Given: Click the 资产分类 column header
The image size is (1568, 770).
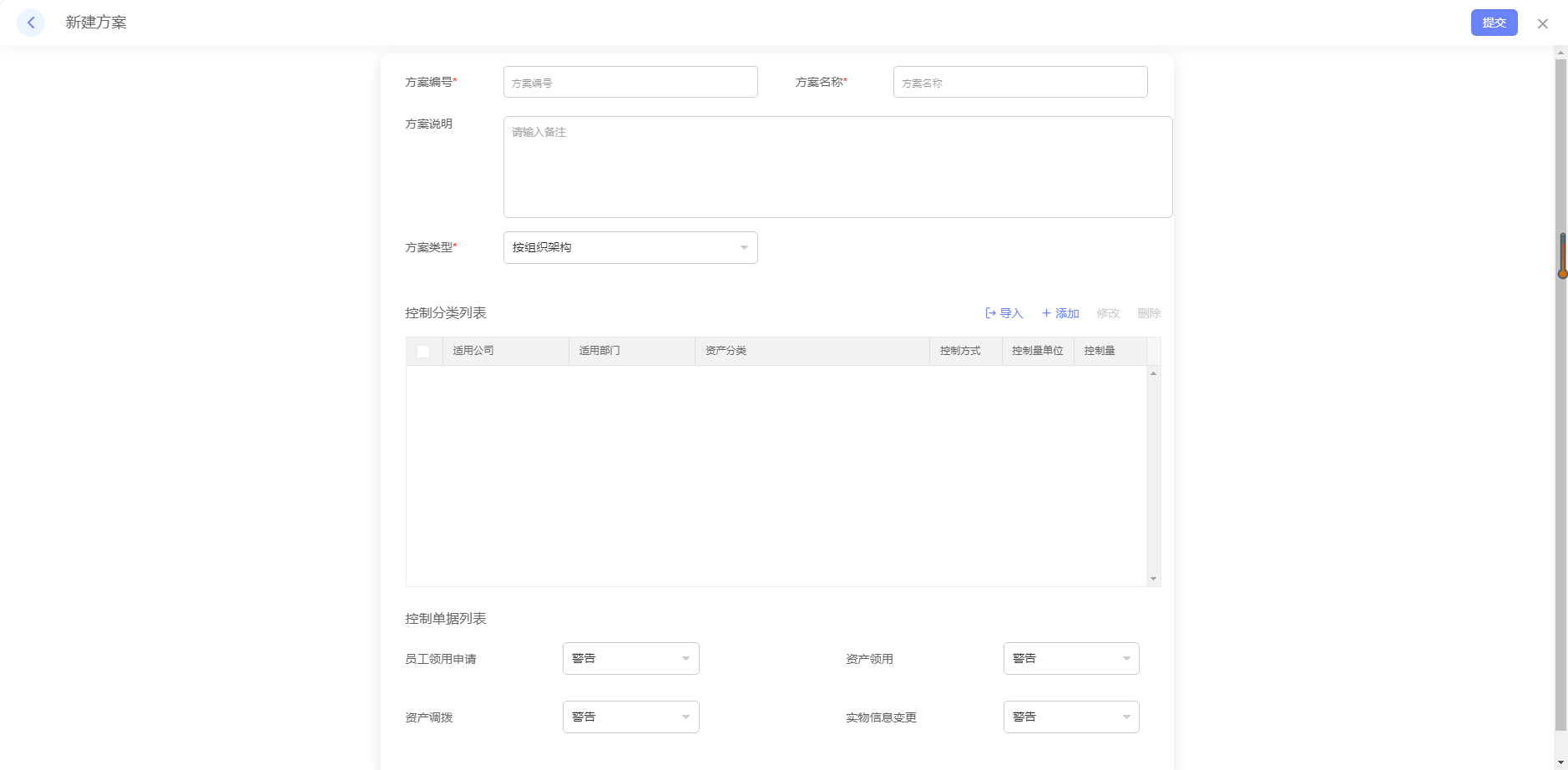Looking at the screenshot, I should click(726, 351).
